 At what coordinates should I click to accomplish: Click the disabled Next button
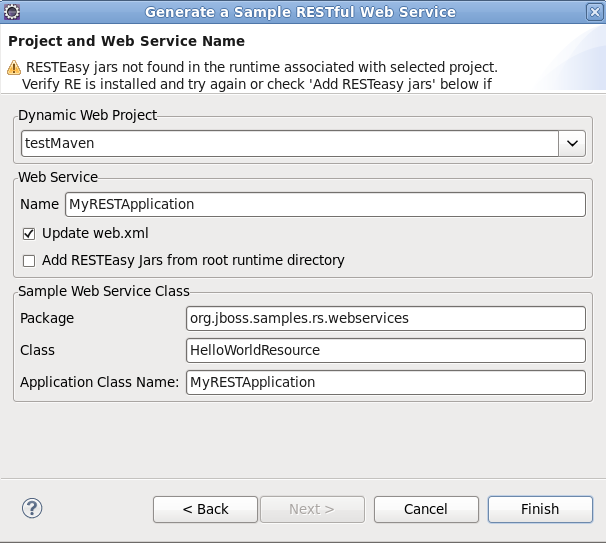pos(312,509)
